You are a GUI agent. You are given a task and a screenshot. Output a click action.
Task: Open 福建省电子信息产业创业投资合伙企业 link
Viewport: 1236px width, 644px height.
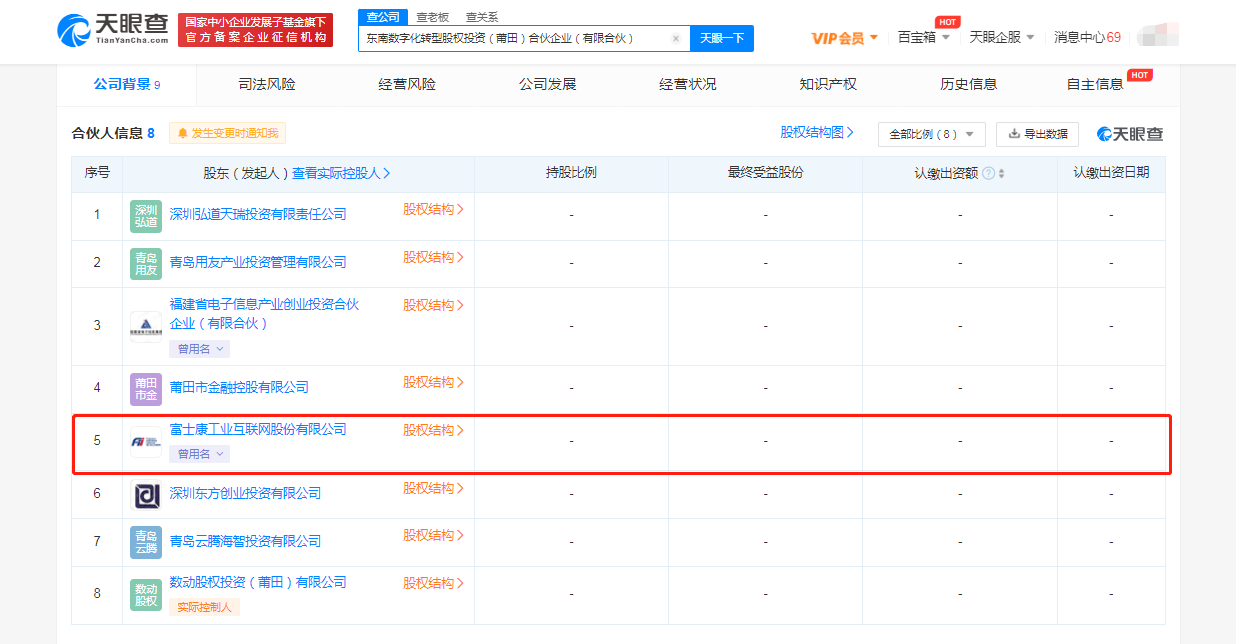tap(264, 314)
